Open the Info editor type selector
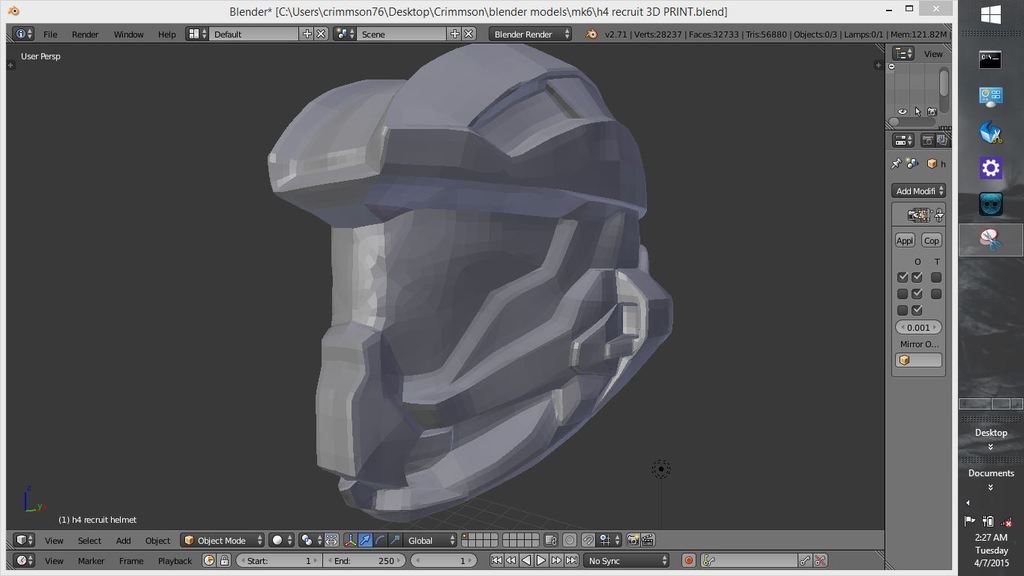The width and height of the screenshot is (1024, 576). tap(23, 34)
